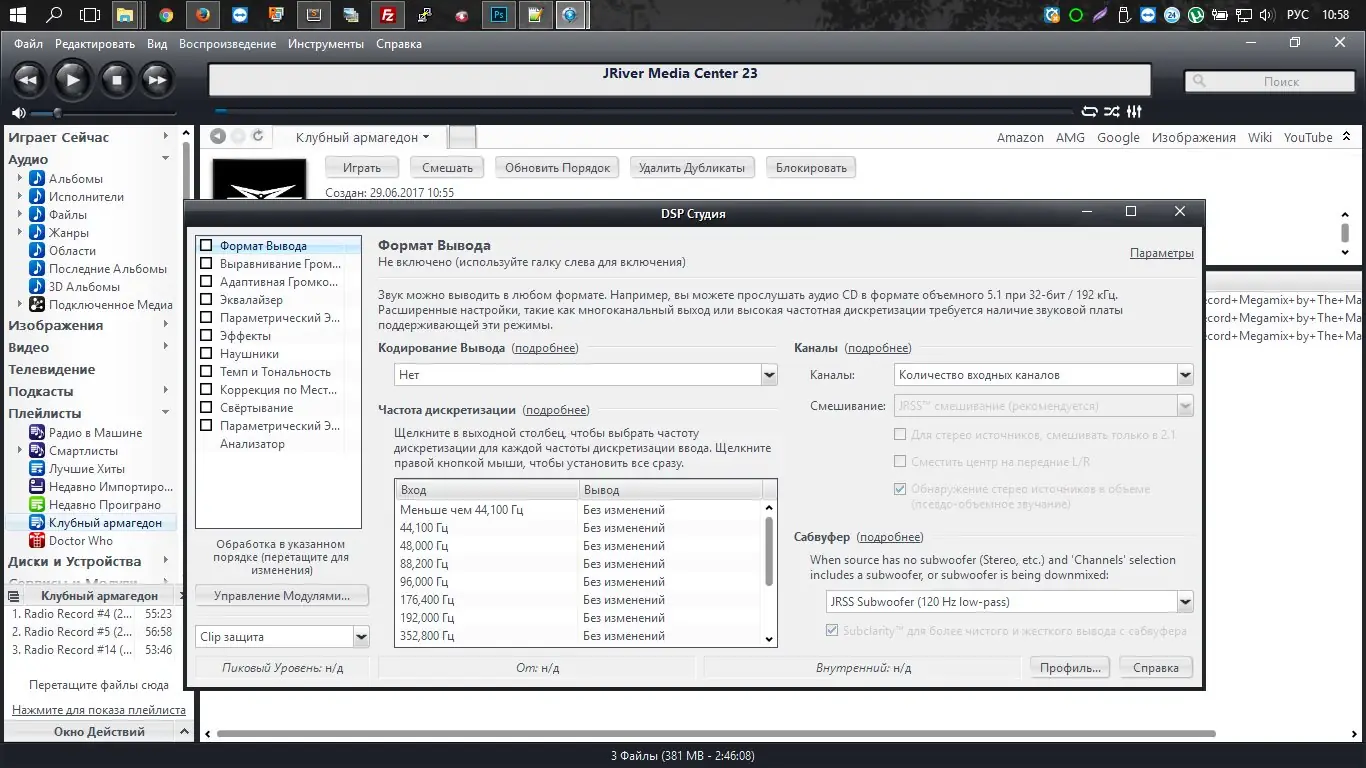The image size is (1366, 768).
Task: Click the Удалить Дубликаты button
Action: click(692, 167)
